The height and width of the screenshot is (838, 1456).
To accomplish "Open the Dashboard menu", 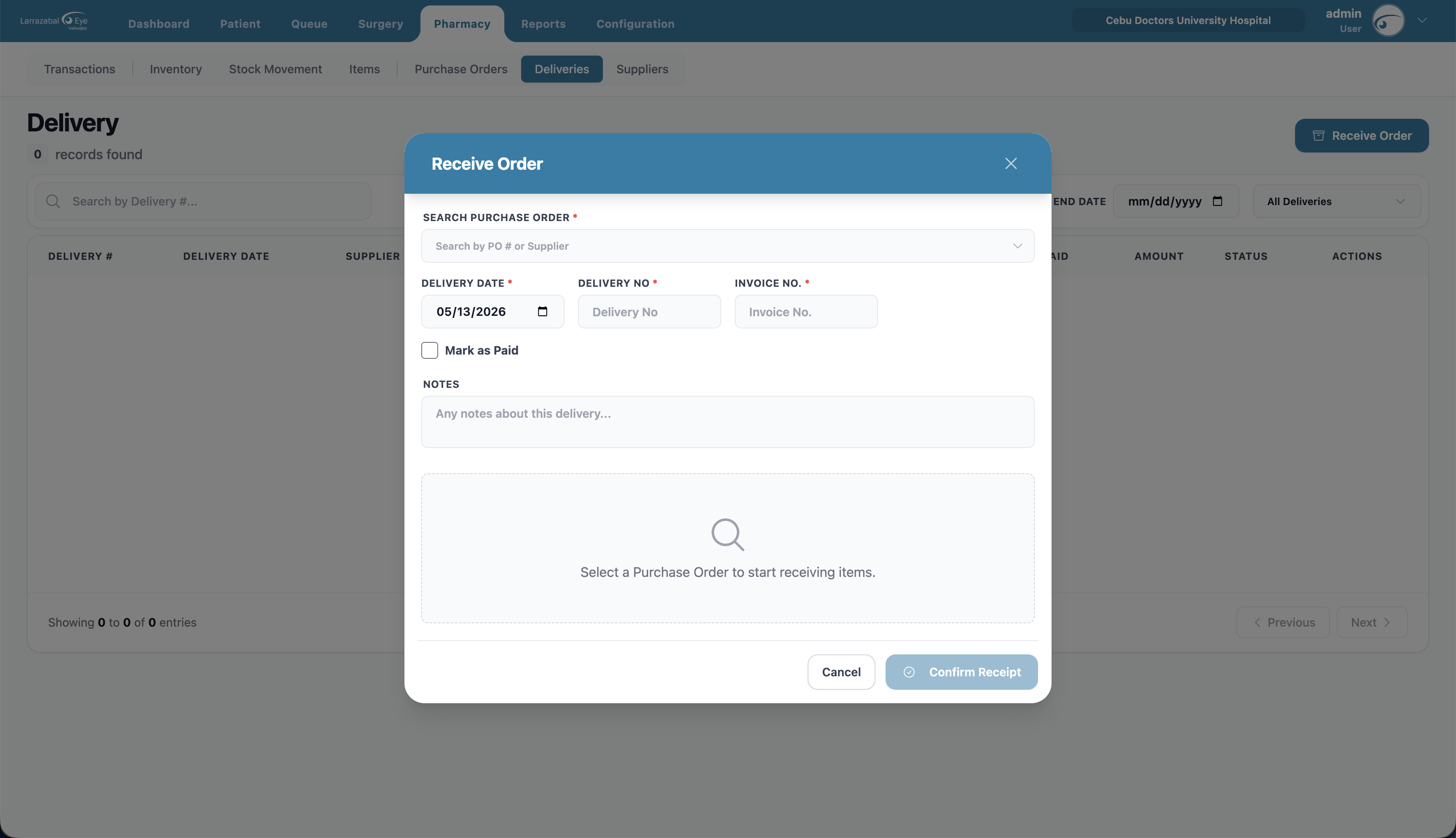I will click(x=158, y=24).
